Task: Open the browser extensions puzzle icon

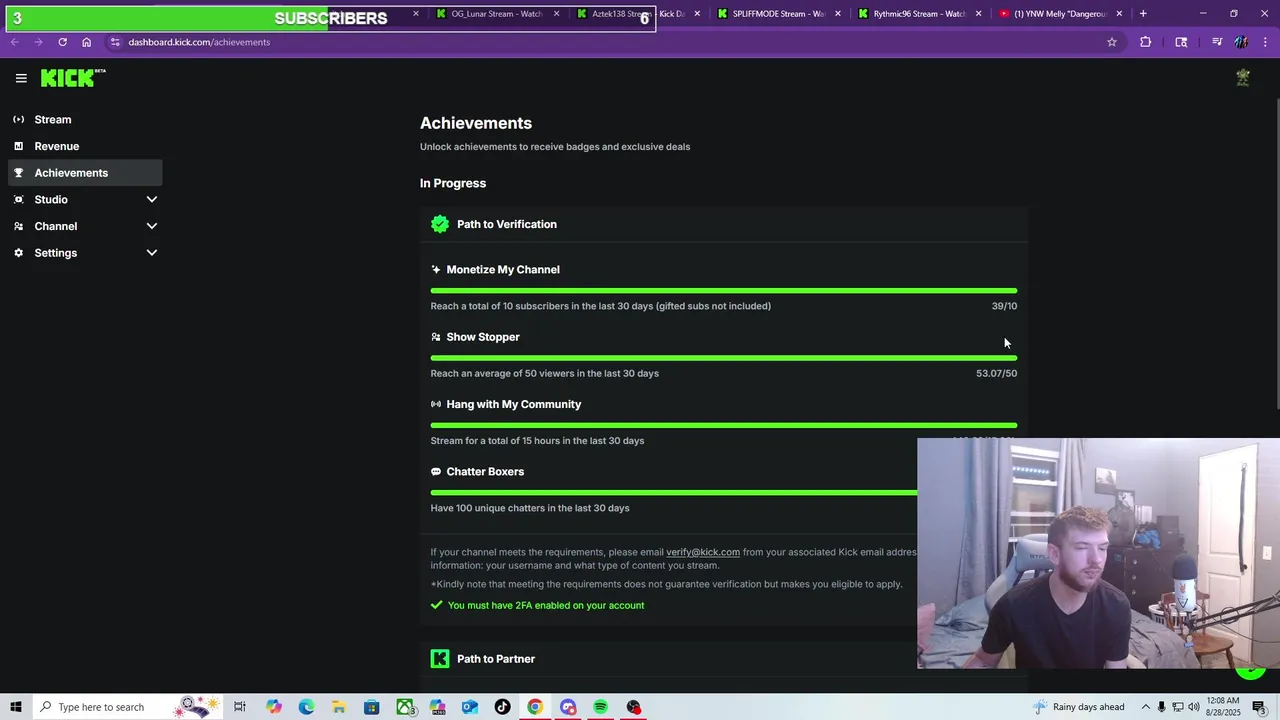Action: [x=1145, y=42]
